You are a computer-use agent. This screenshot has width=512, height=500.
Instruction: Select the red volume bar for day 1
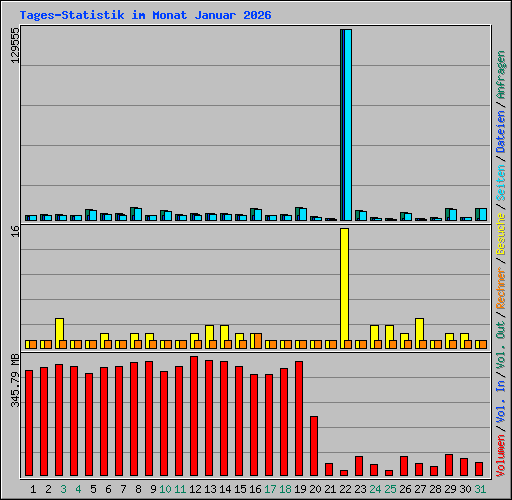[x=29, y=423]
